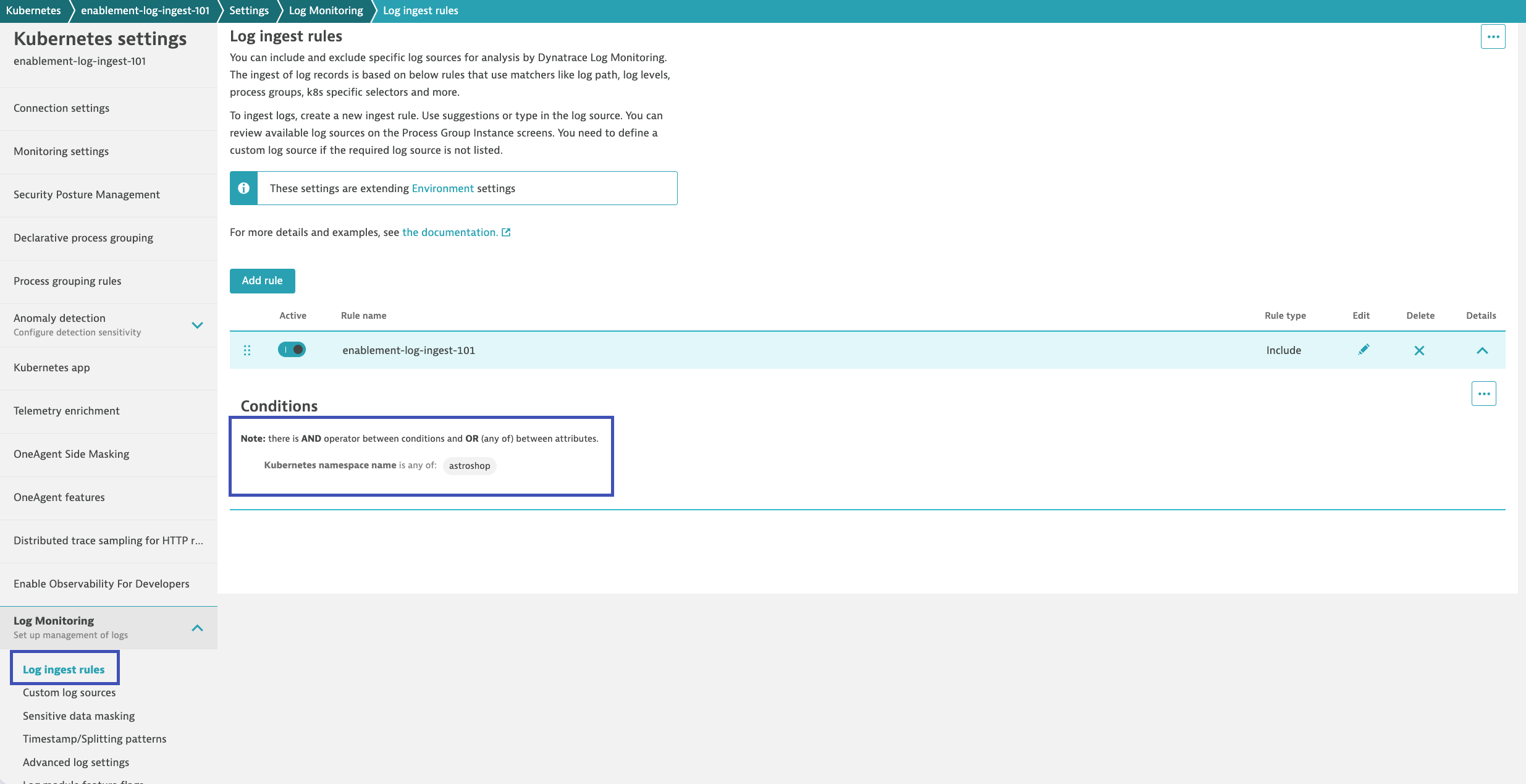
Task: Click the Rule type column header
Action: click(1285, 316)
